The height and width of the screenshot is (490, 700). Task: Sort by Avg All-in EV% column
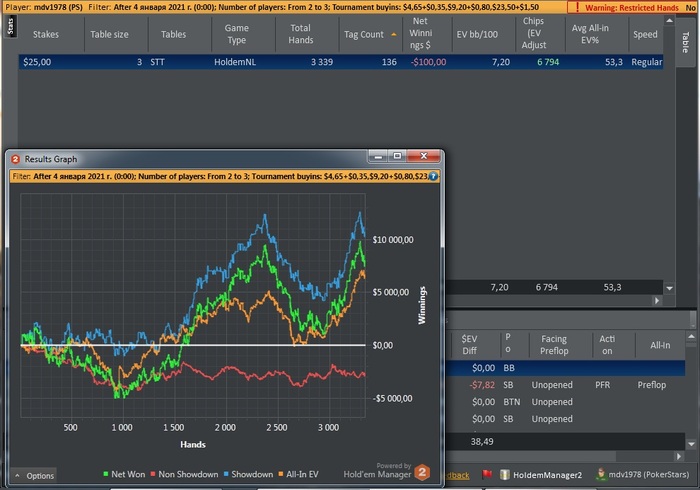click(590, 34)
